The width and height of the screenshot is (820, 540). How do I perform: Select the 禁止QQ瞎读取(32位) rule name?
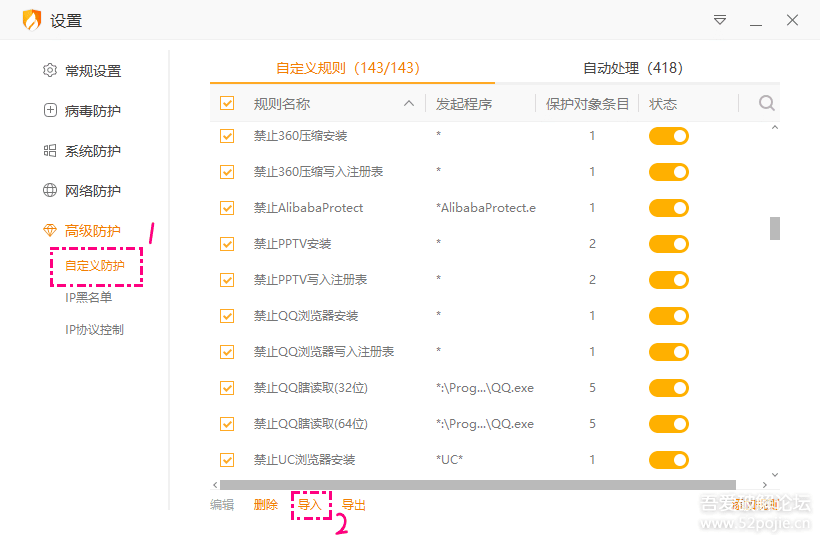click(311, 388)
